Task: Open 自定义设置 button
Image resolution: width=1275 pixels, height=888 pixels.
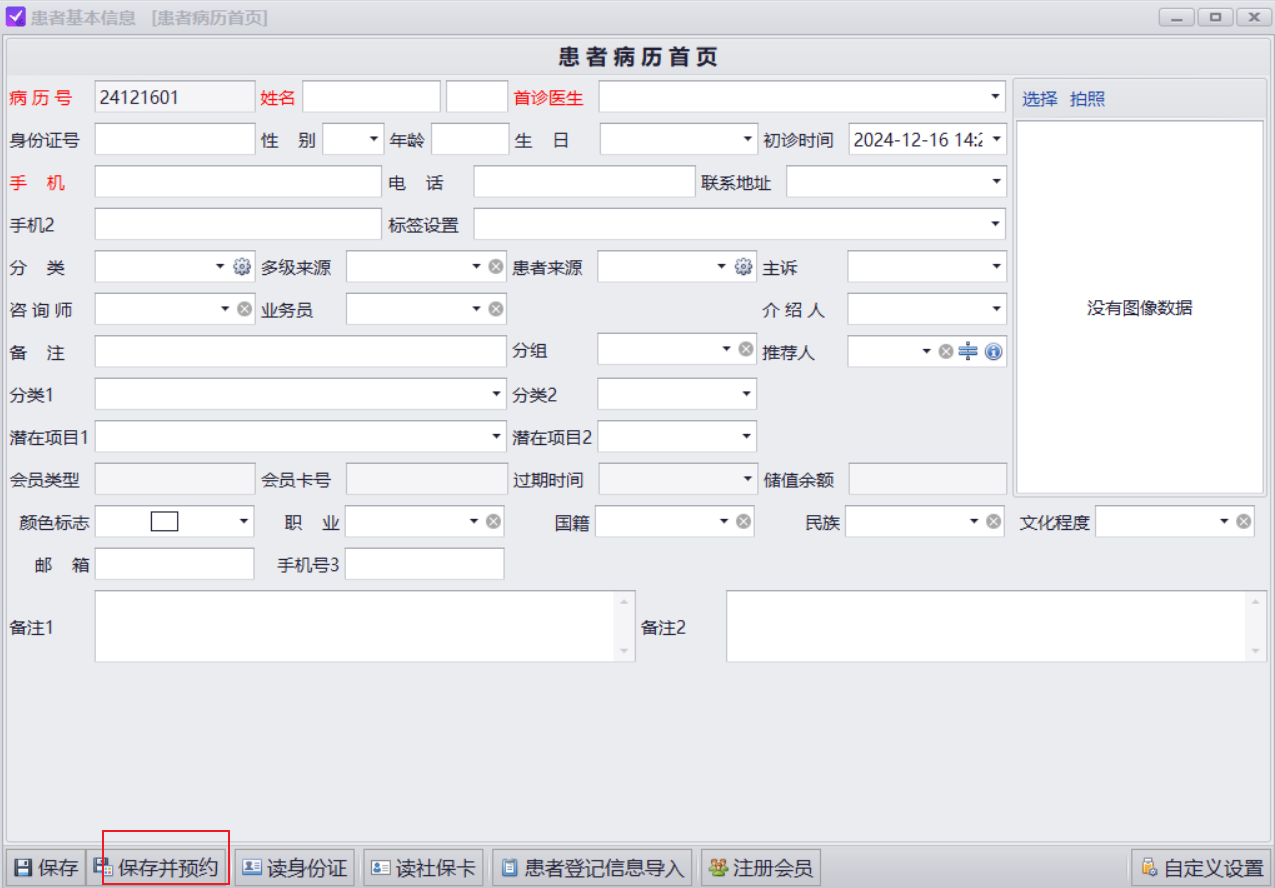Action: pos(1202,868)
